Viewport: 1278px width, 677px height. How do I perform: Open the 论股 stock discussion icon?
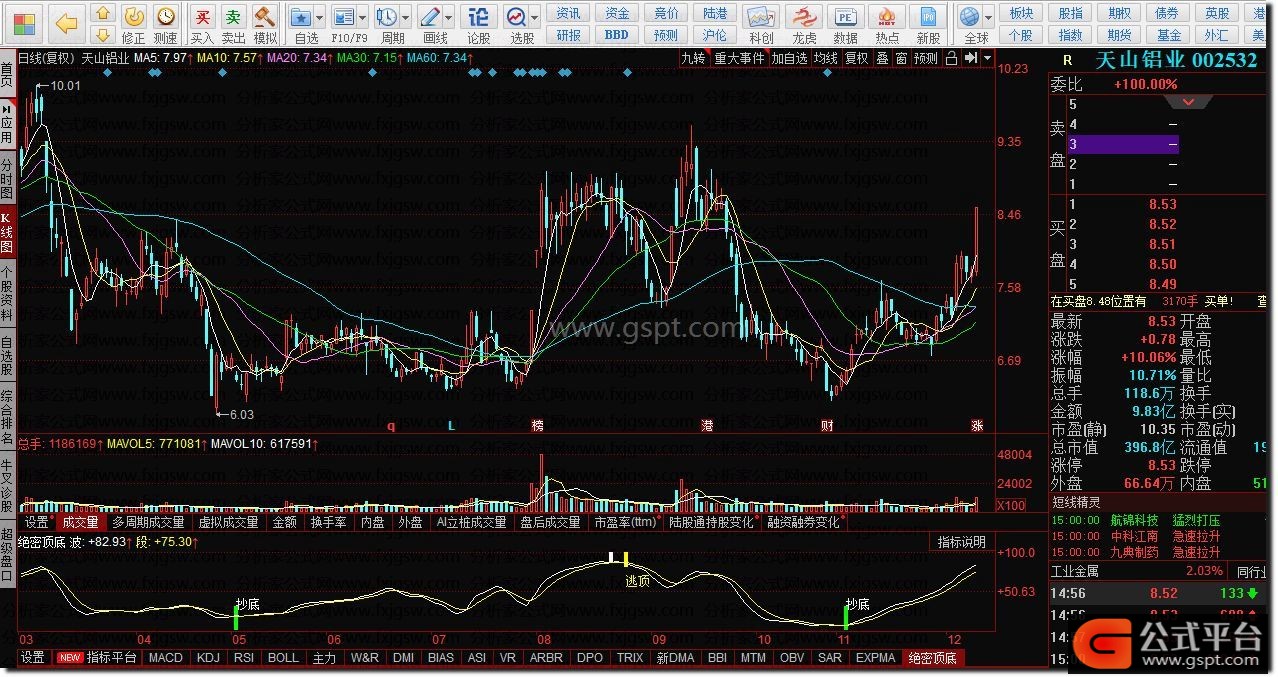(479, 24)
